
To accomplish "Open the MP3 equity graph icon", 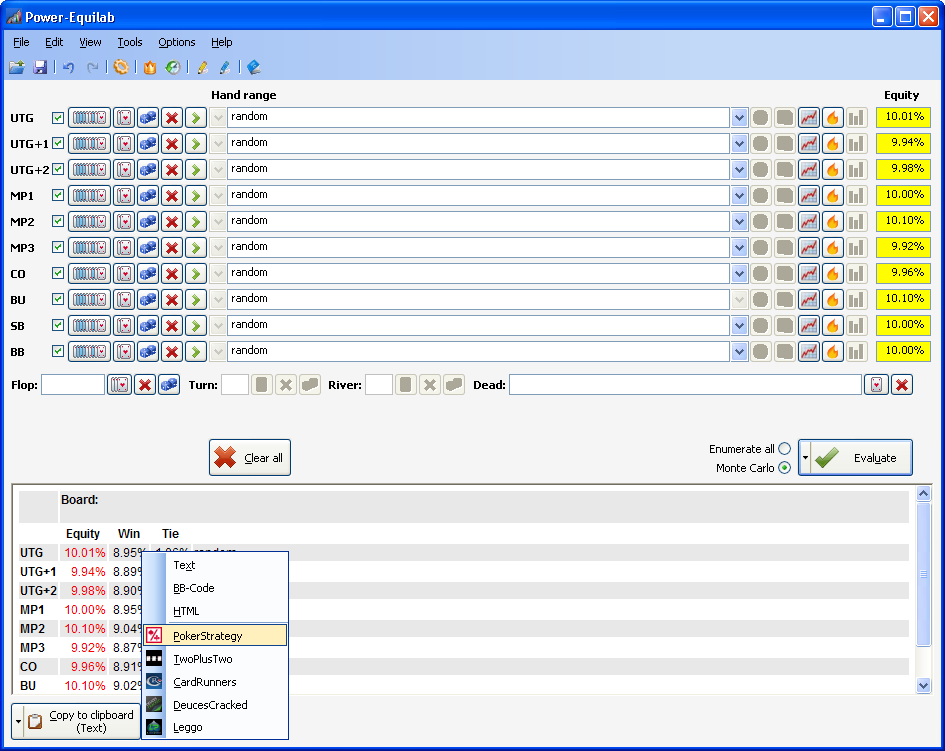I will [809, 247].
